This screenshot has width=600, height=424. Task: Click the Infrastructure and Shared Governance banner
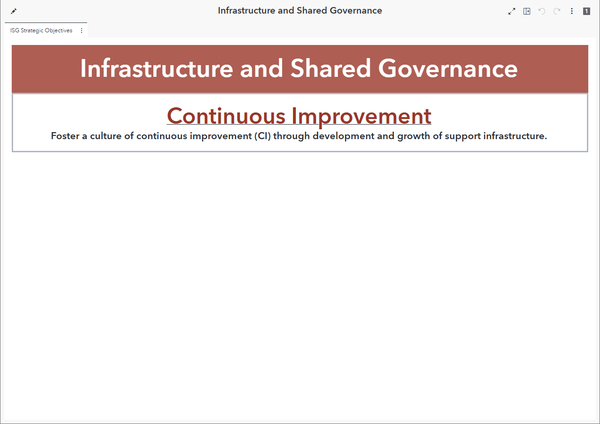click(300, 69)
